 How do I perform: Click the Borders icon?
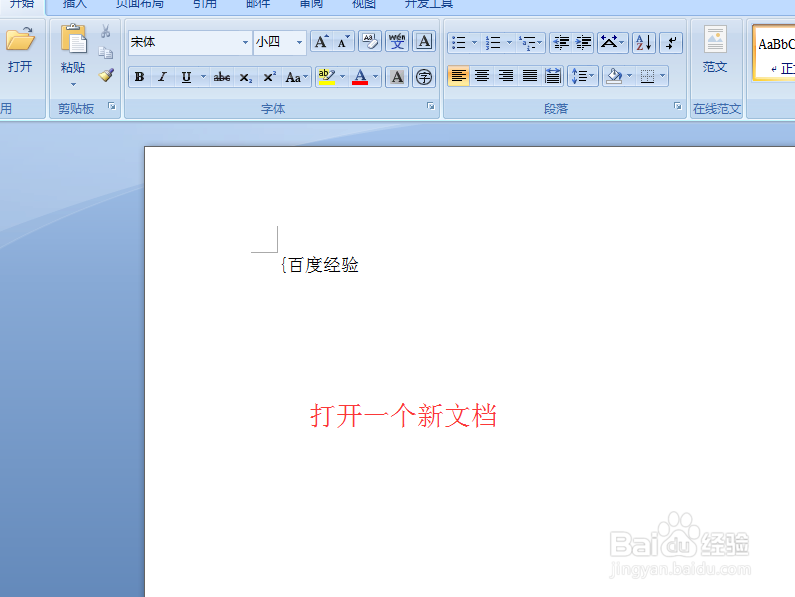(x=647, y=76)
